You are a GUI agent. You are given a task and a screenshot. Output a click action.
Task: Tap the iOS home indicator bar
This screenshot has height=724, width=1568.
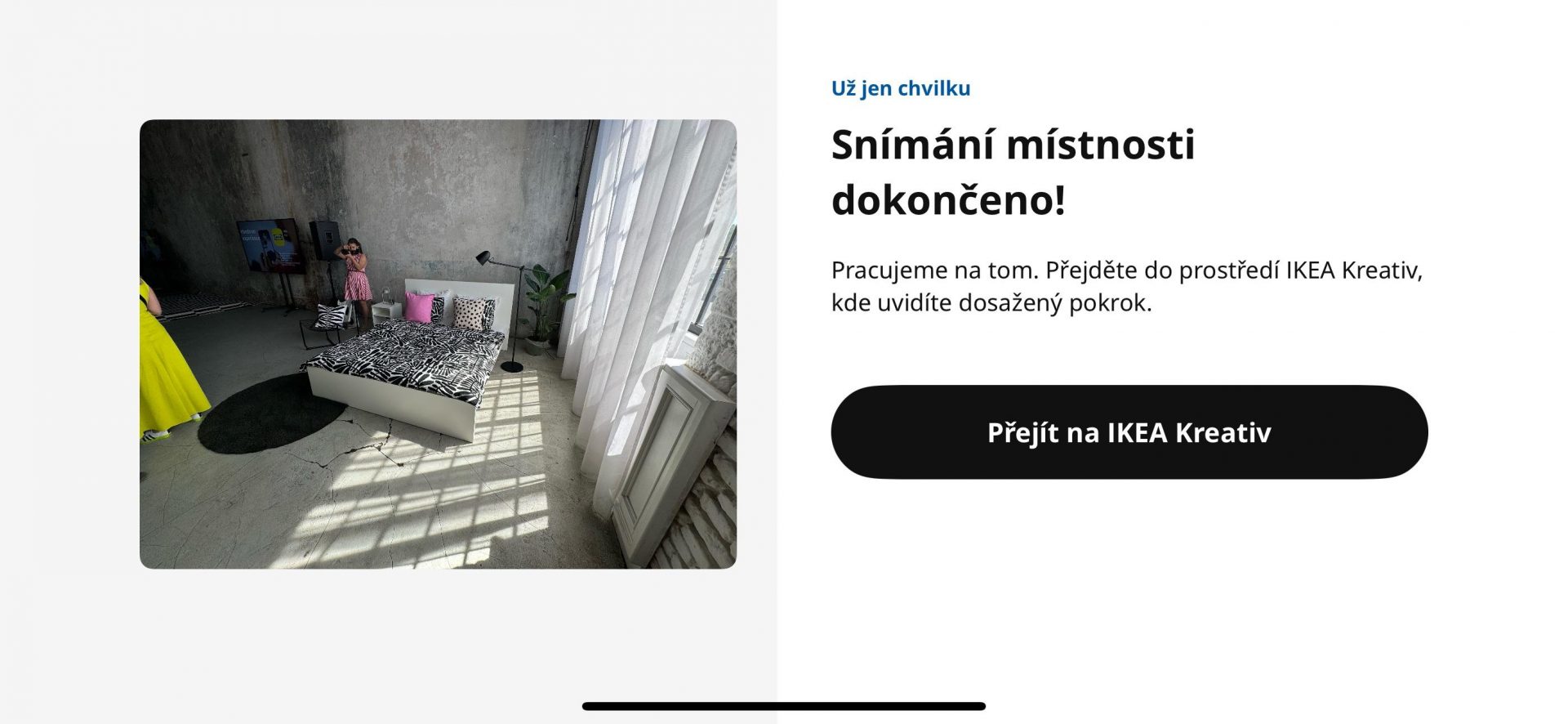click(x=784, y=706)
